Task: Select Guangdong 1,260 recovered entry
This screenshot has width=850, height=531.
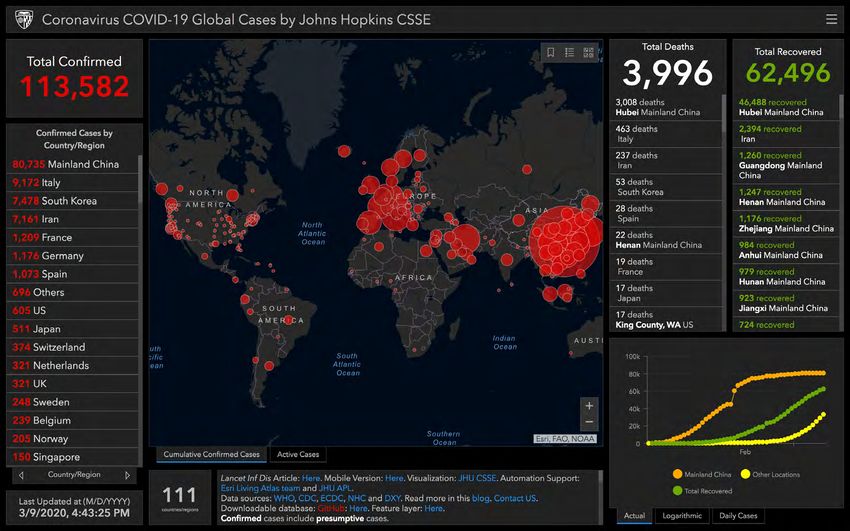Action: coord(787,165)
